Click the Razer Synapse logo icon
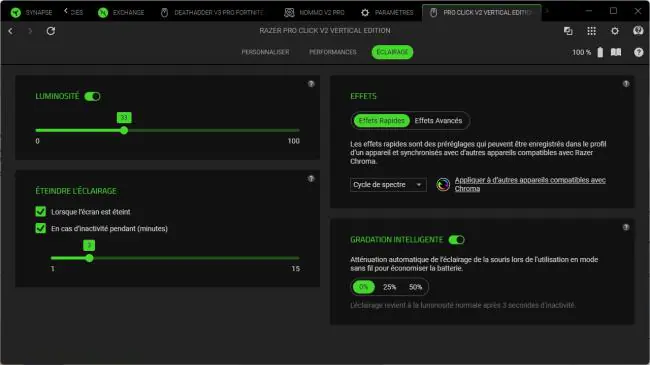 [16, 12]
